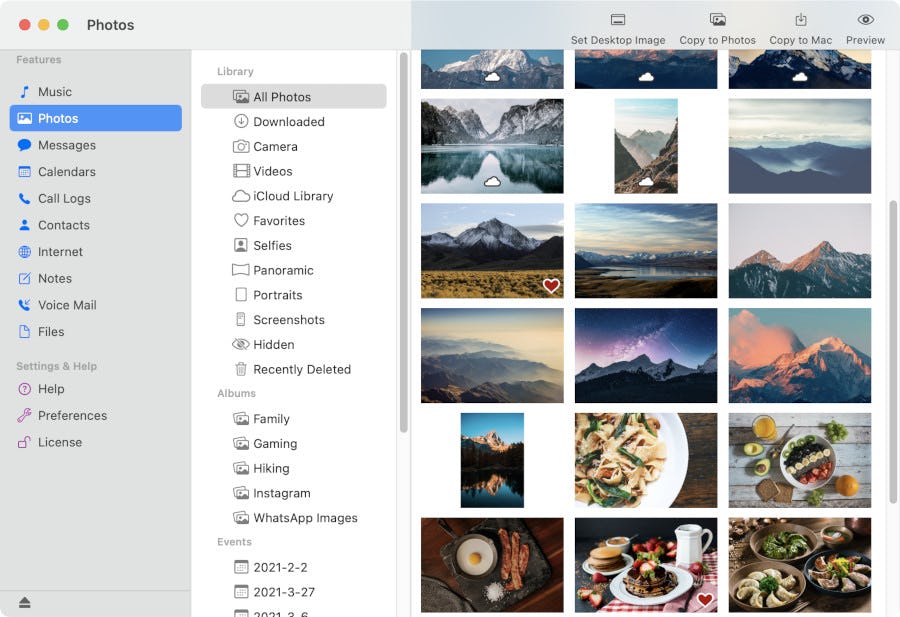Unfavorite the mountain photo with red heart

[x=551, y=285]
